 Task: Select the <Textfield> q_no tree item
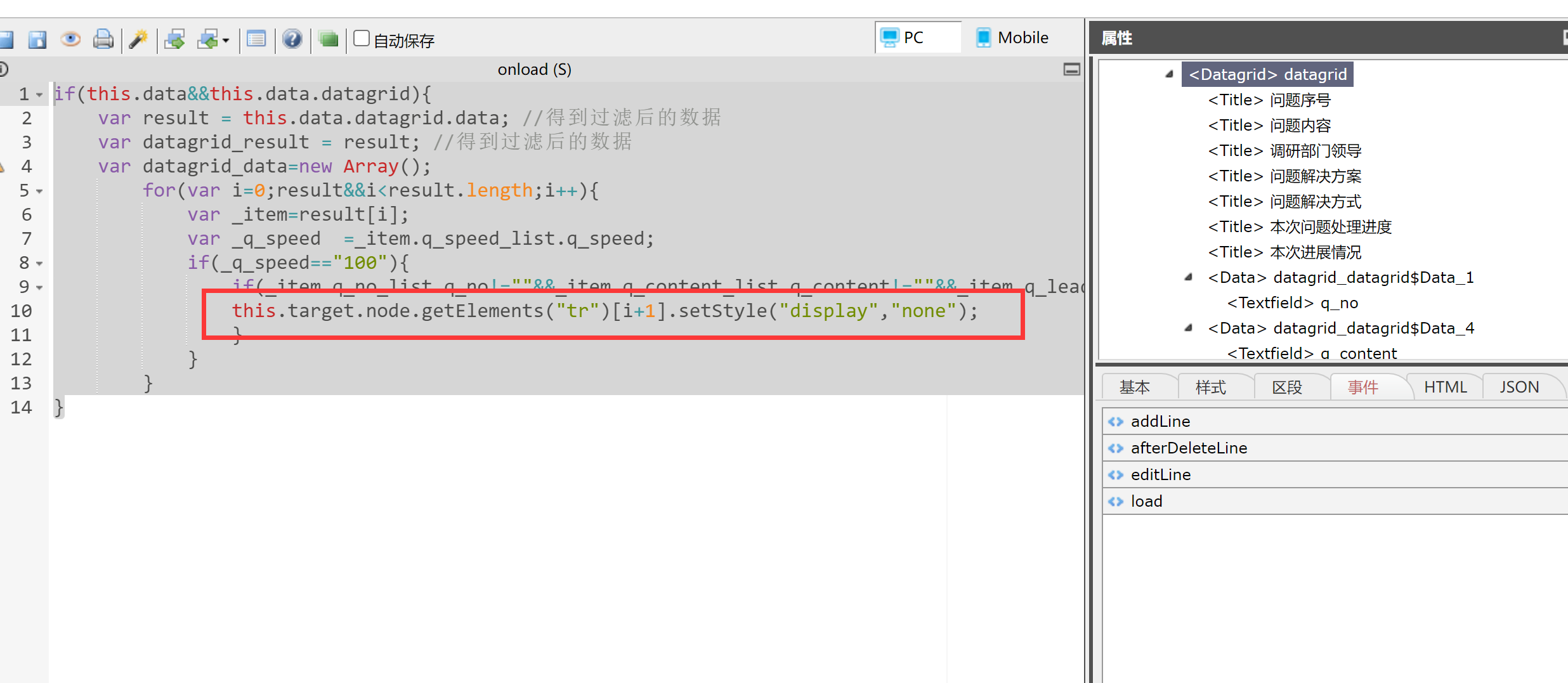pyautogui.click(x=1293, y=302)
